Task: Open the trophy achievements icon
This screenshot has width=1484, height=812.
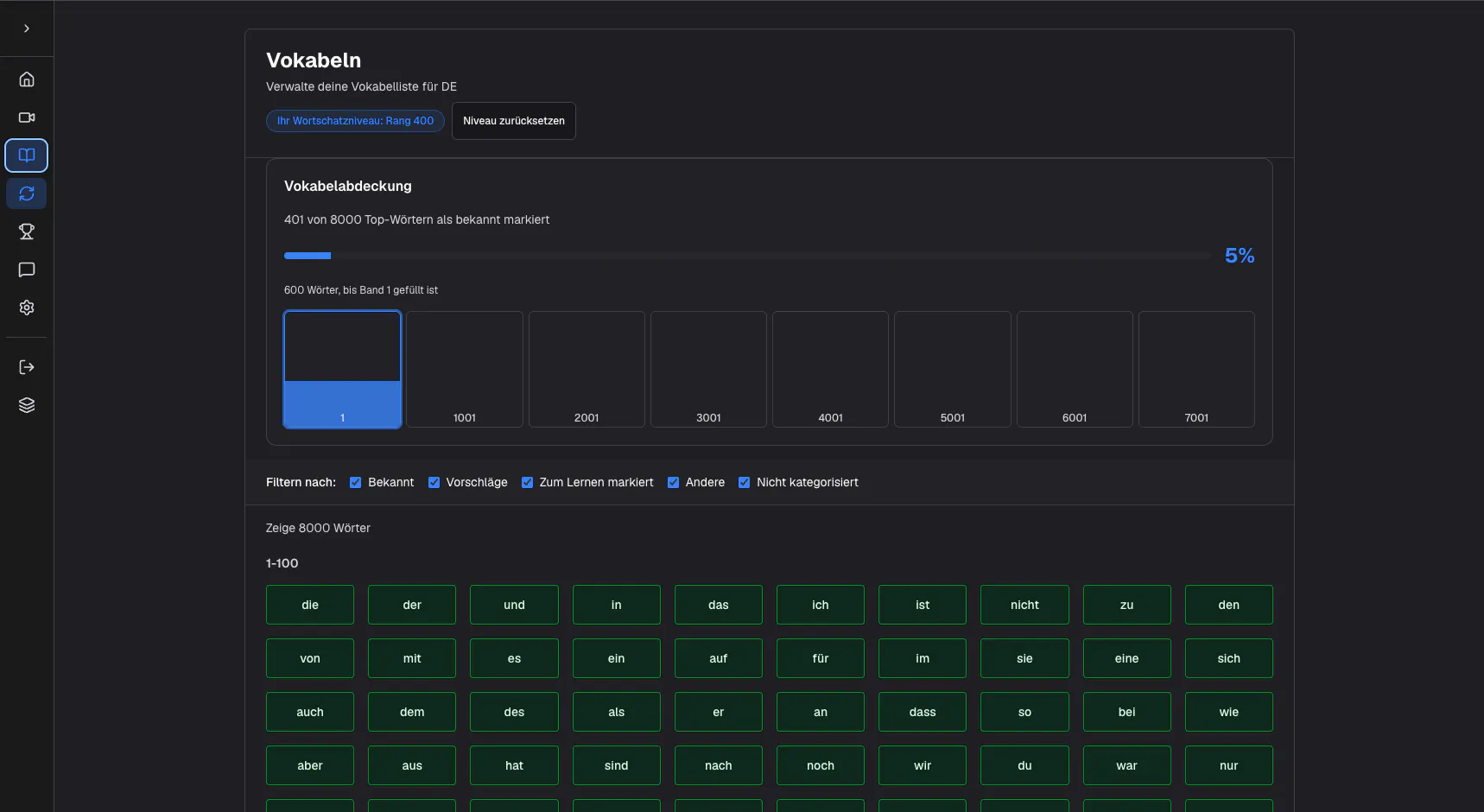Action: tap(27, 232)
